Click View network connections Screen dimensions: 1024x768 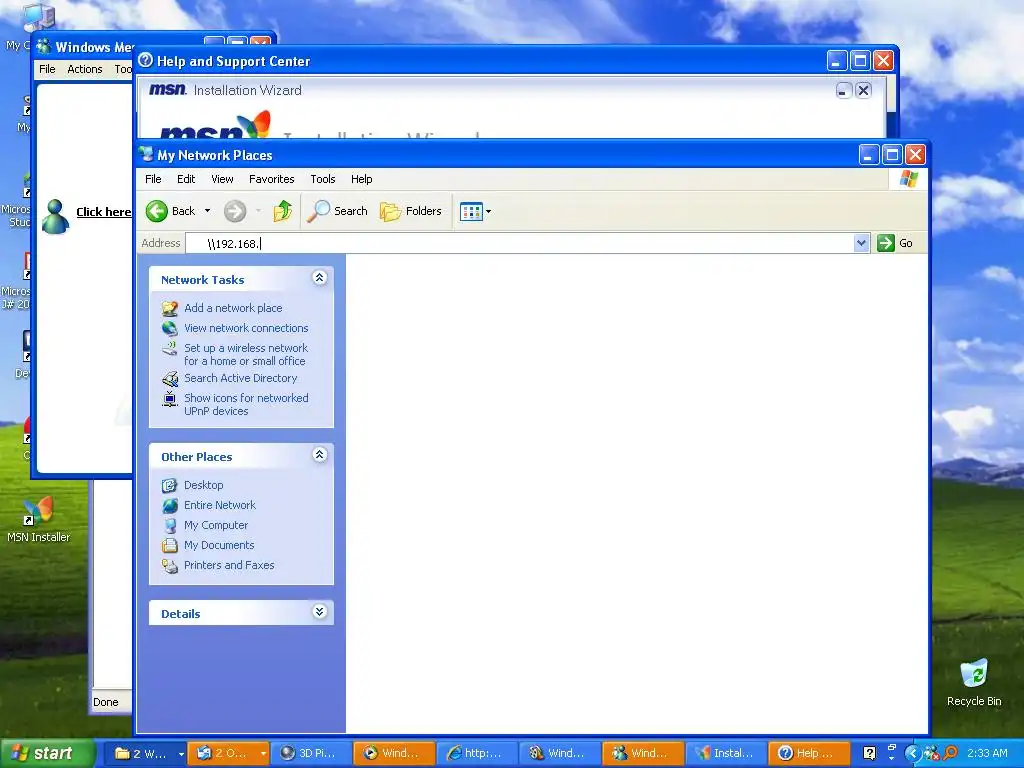246,328
